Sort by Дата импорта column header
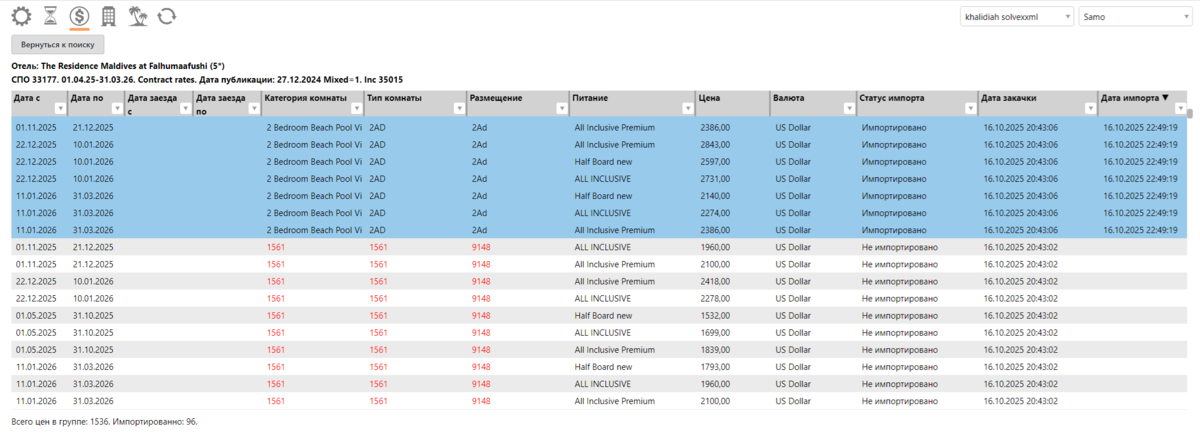This screenshot has width=1200, height=440. tap(1134, 98)
